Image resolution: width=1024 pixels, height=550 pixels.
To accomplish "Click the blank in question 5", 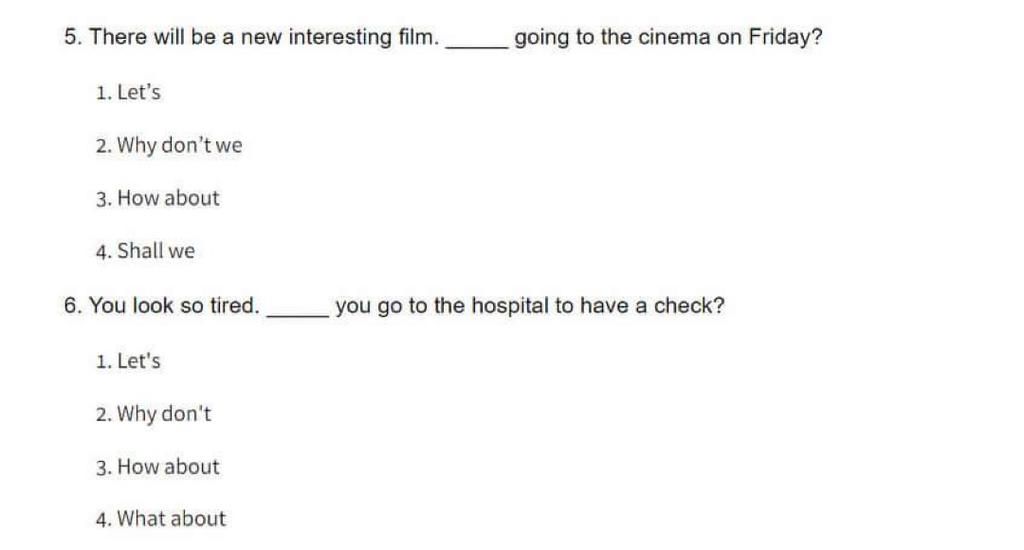I will pyautogui.click(x=476, y=43).
